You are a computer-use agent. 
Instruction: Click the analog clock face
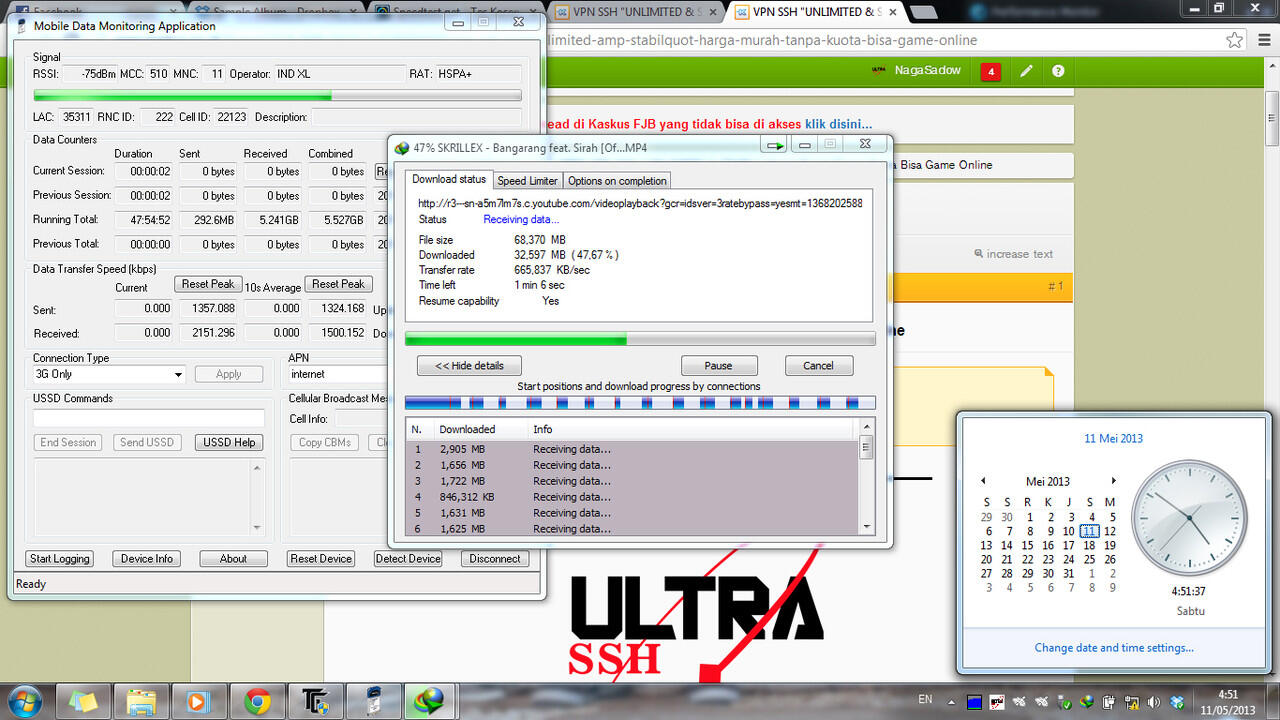1190,519
